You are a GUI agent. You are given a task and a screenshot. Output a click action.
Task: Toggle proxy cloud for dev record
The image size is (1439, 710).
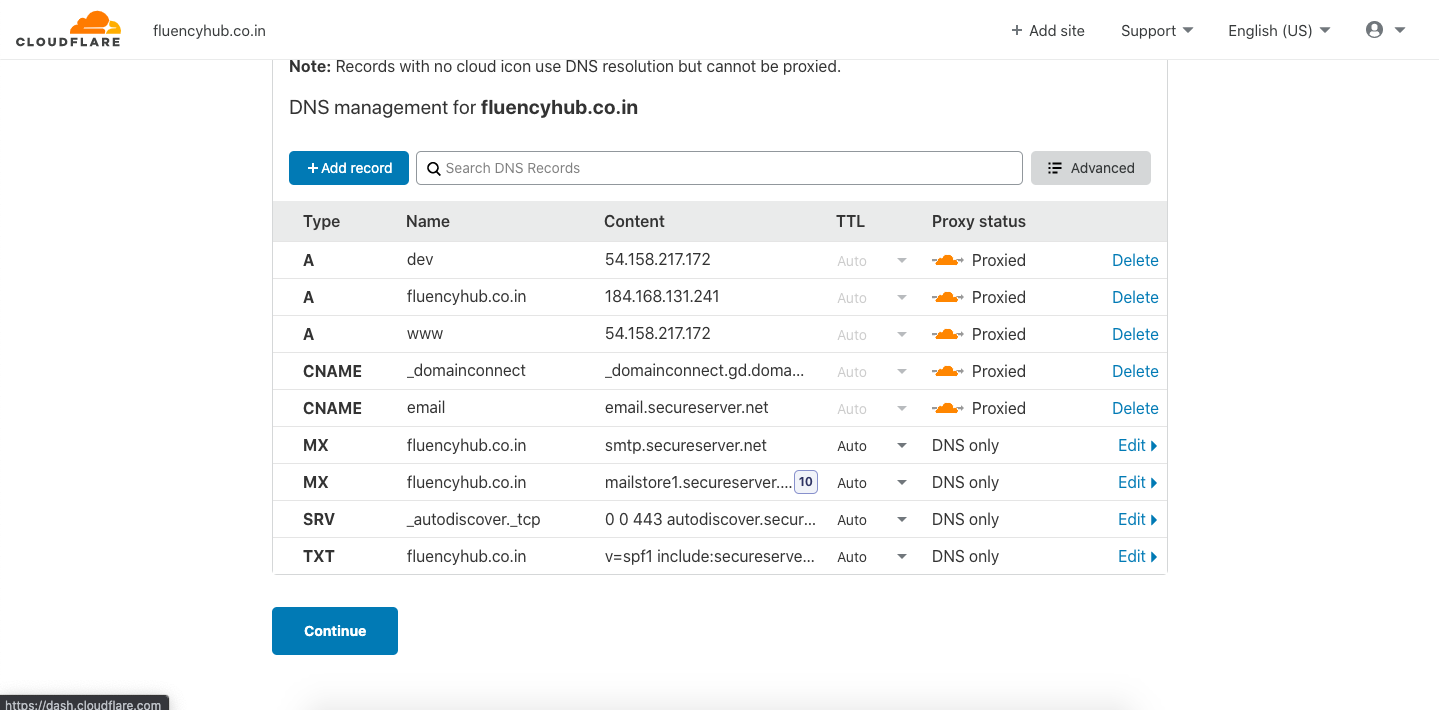(947, 260)
